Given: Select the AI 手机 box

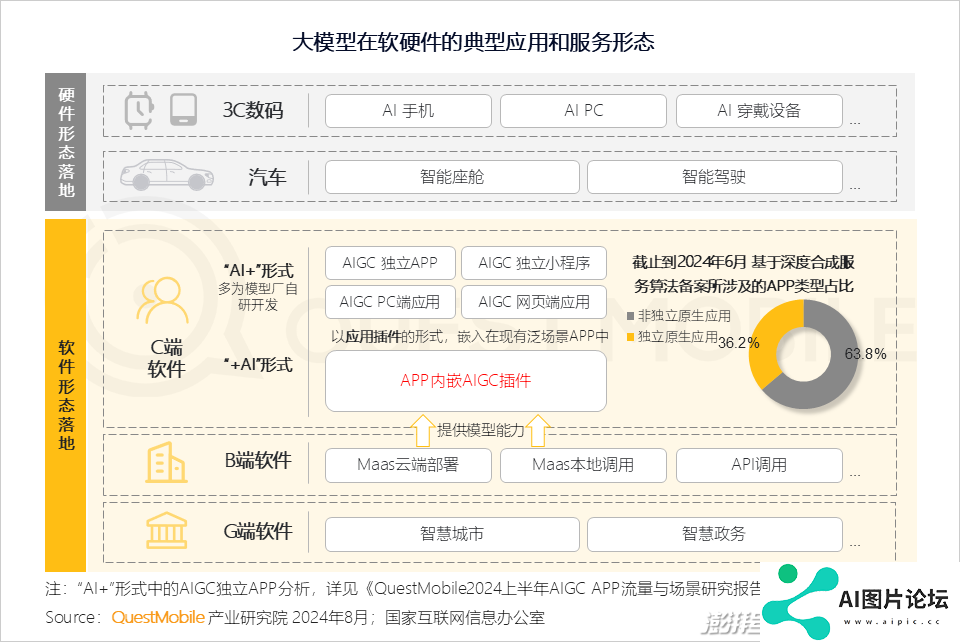Looking at the screenshot, I should pyautogui.click(x=408, y=111).
